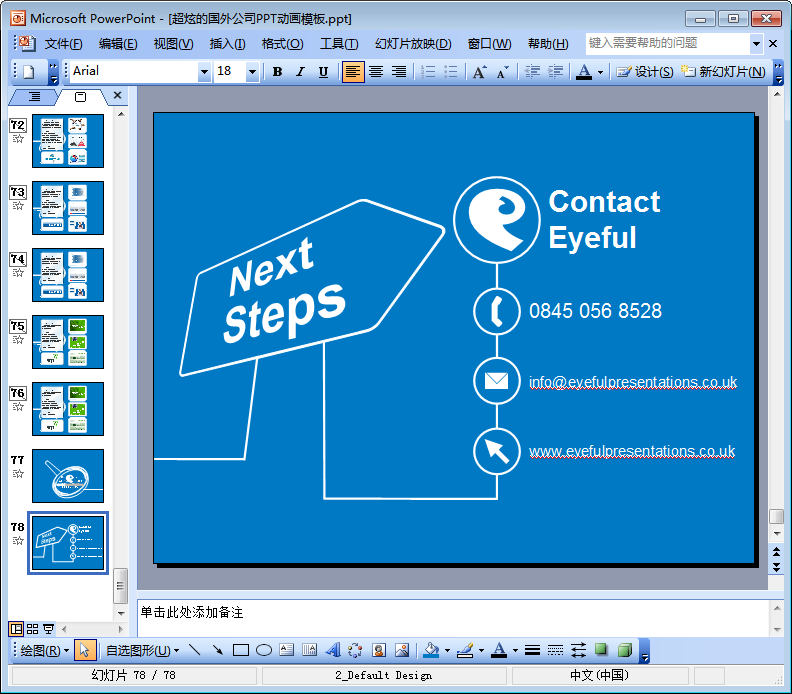Align text right

point(399,72)
